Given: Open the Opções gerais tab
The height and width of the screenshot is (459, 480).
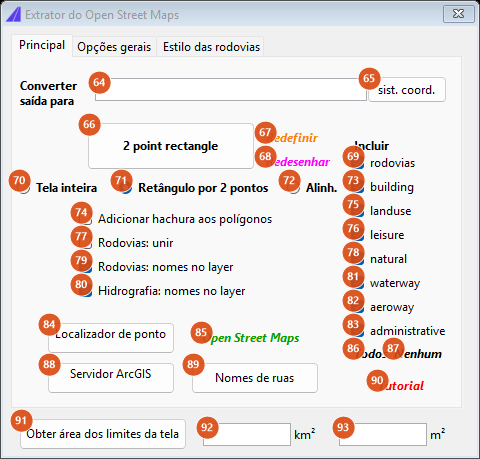Looking at the screenshot, I should (x=114, y=47).
